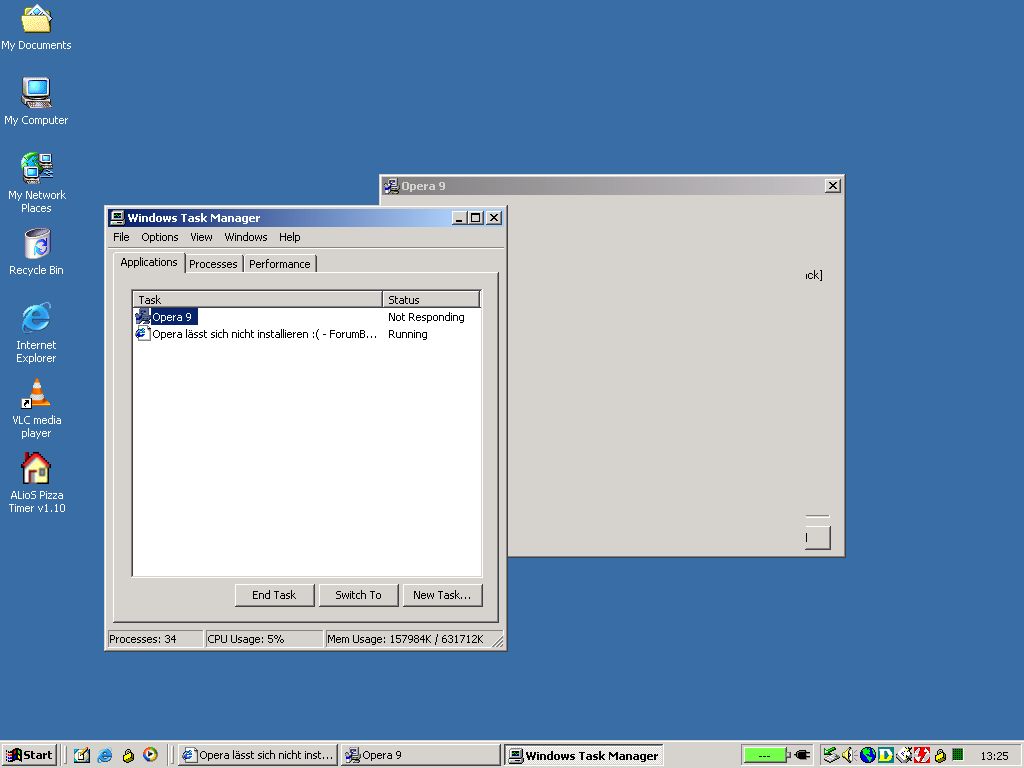Open the My Documents desktop icon
Screen dimensions: 1024x768
pos(36,27)
